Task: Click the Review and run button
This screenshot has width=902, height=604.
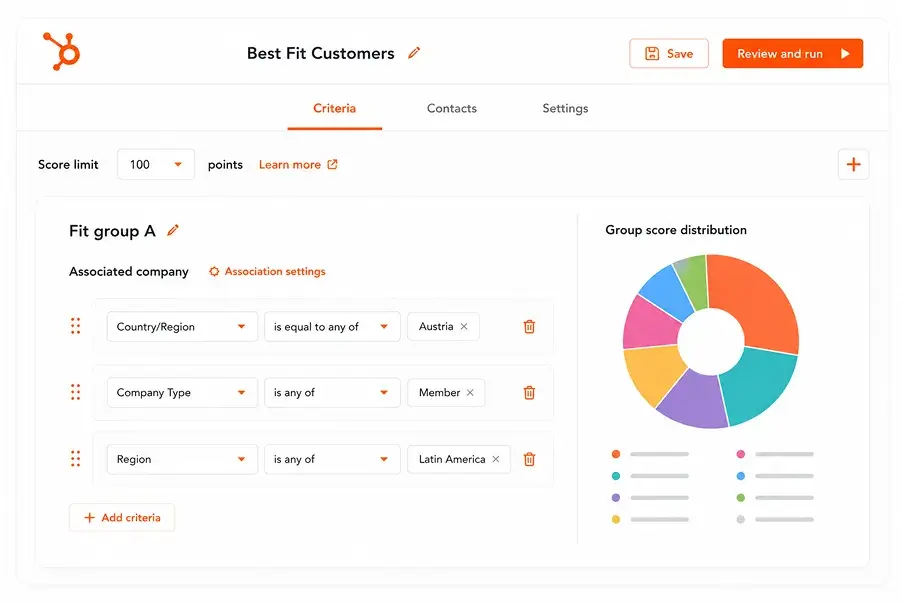Action: [793, 53]
